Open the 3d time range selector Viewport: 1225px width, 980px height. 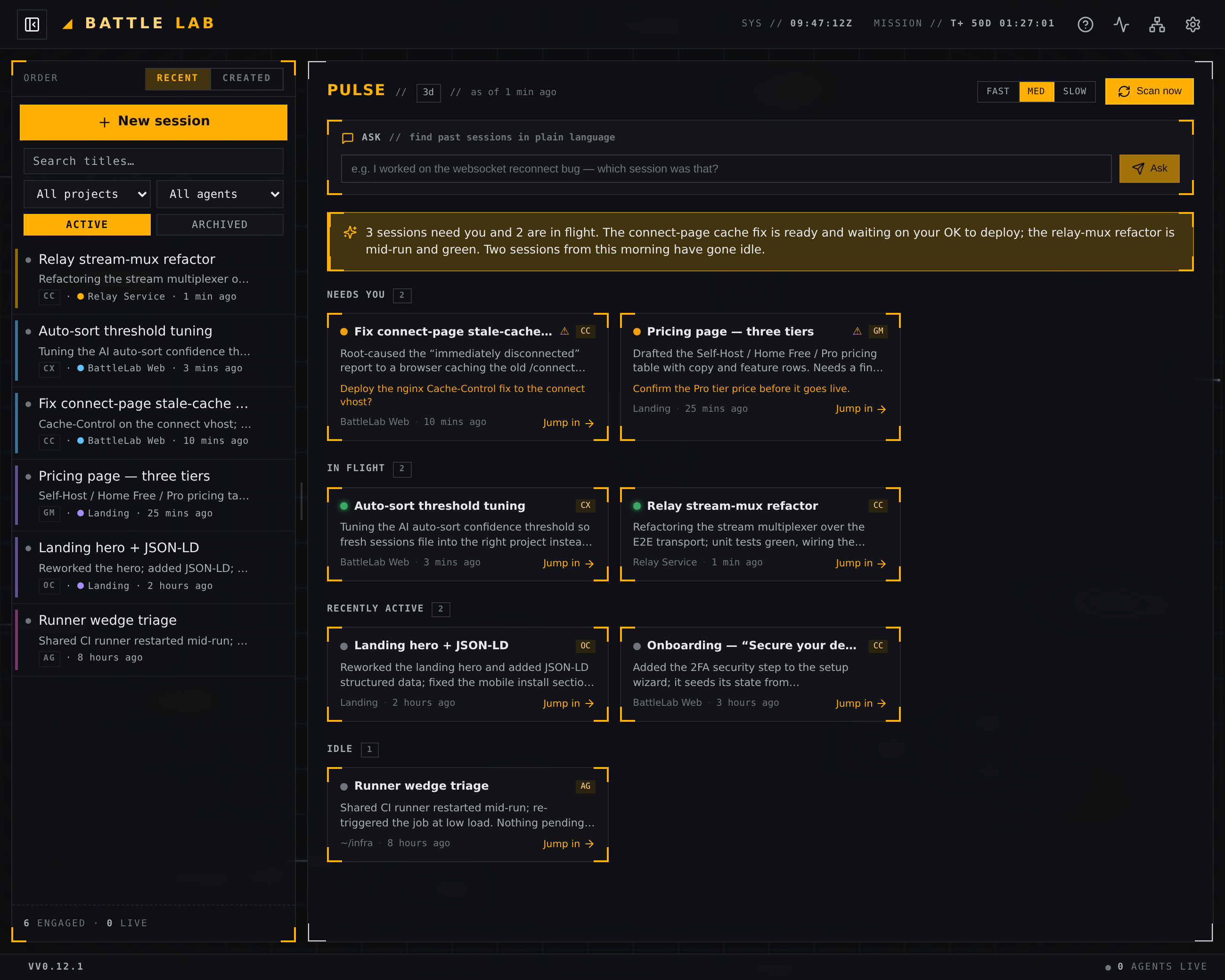pyautogui.click(x=428, y=92)
